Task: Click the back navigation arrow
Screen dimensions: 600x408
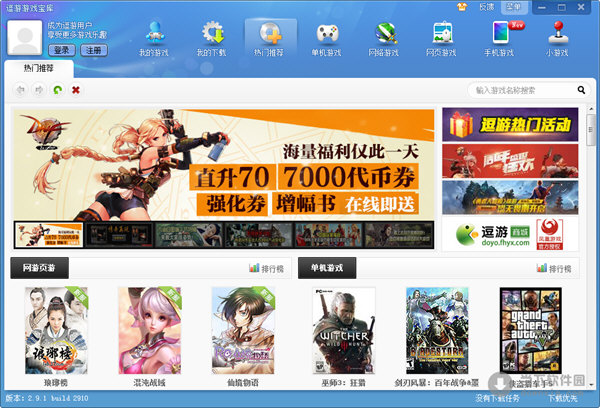Action: (21, 90)
